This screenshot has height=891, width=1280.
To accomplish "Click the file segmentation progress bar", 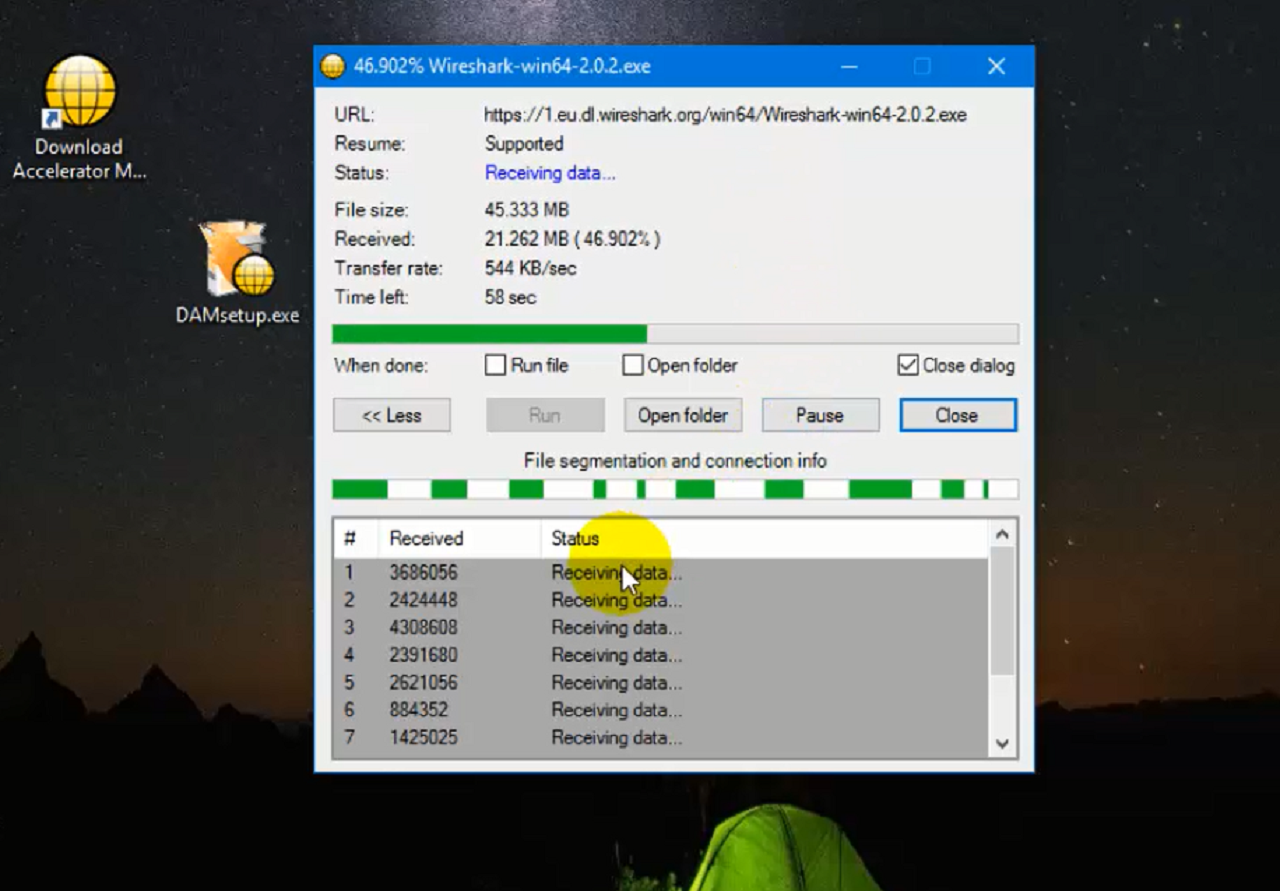I will click(x=675, y=489).
